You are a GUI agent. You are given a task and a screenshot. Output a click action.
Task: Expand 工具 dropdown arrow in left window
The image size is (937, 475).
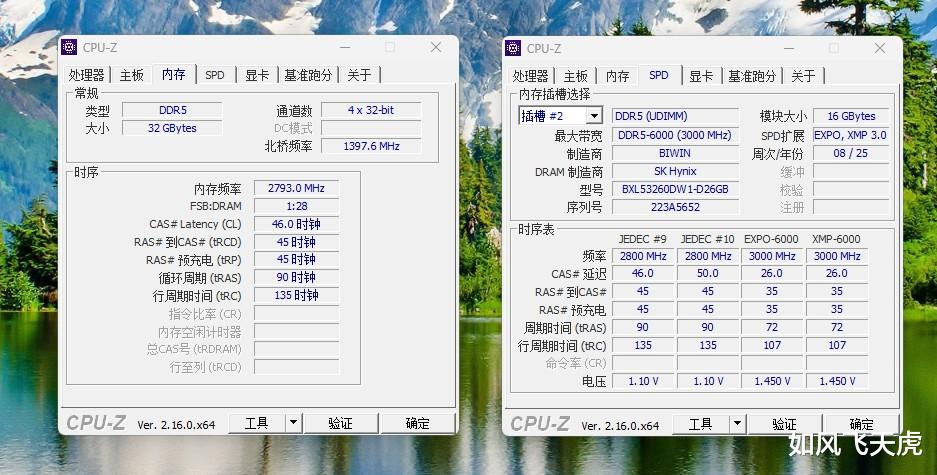click(x=293, y=423)
